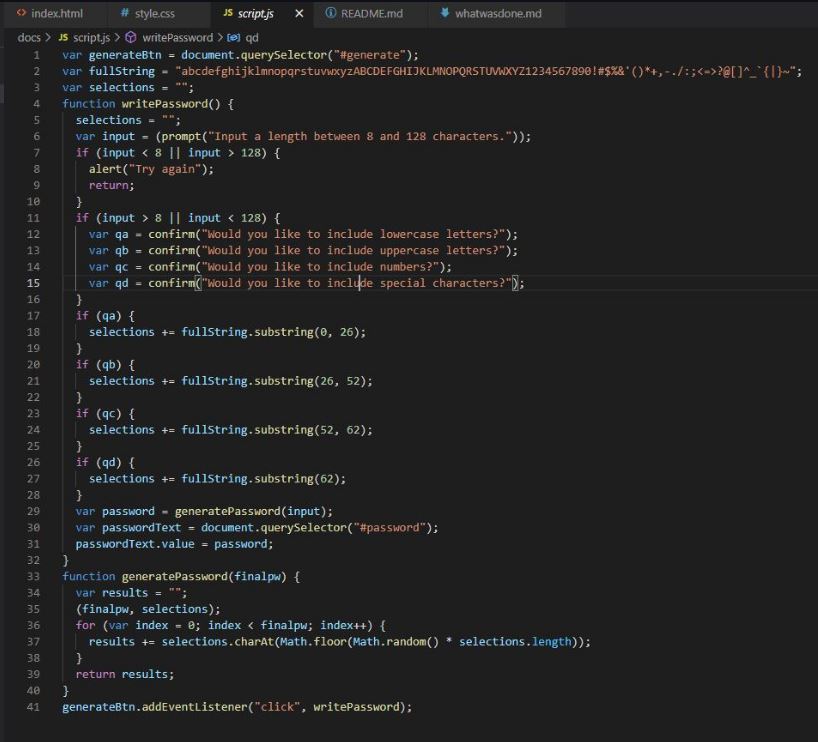Click the 'return;' statement on line 9
The height and width of the screenshot is (742, 818).
point(112,185)
